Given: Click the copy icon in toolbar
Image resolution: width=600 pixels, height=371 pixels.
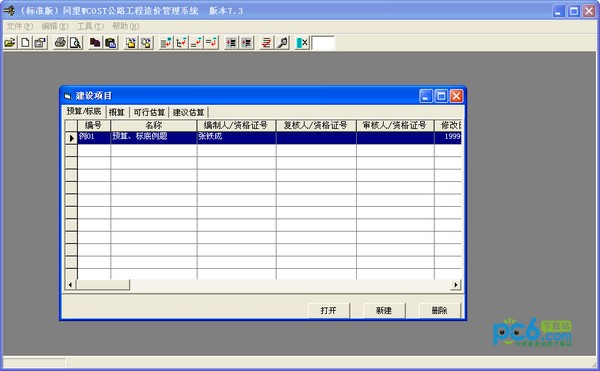Looking at the screenshot, I should click(x=95, y=42).
